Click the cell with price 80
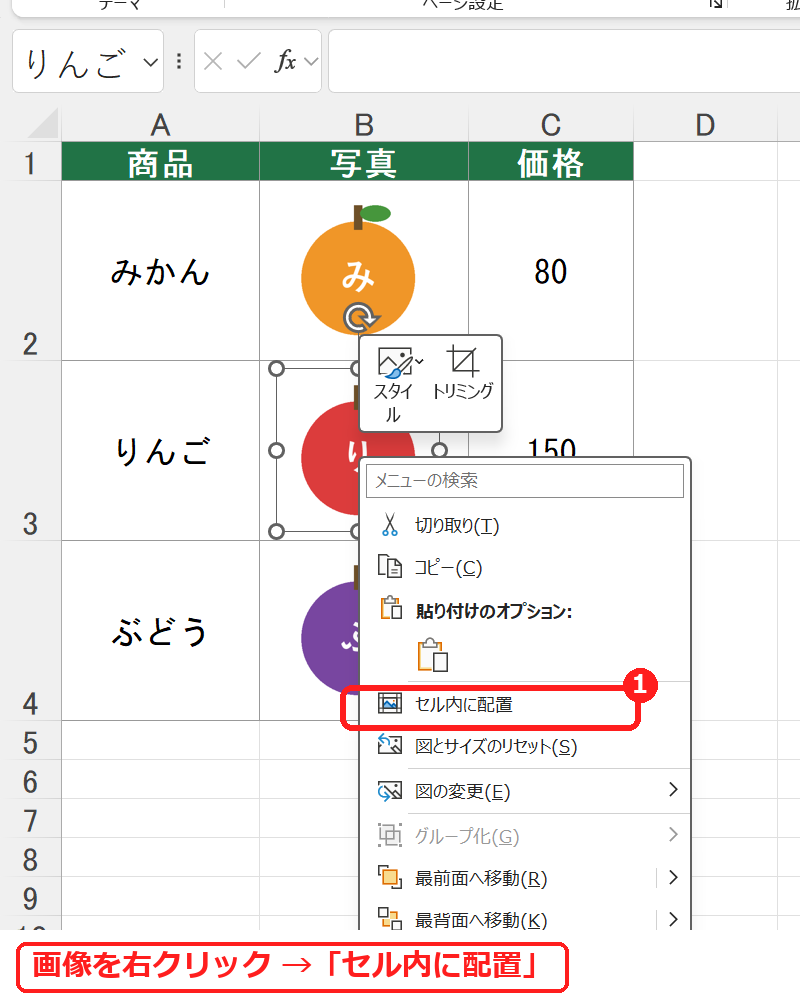This screenshot has height=1000, width=800. click(x=551, y=271)
